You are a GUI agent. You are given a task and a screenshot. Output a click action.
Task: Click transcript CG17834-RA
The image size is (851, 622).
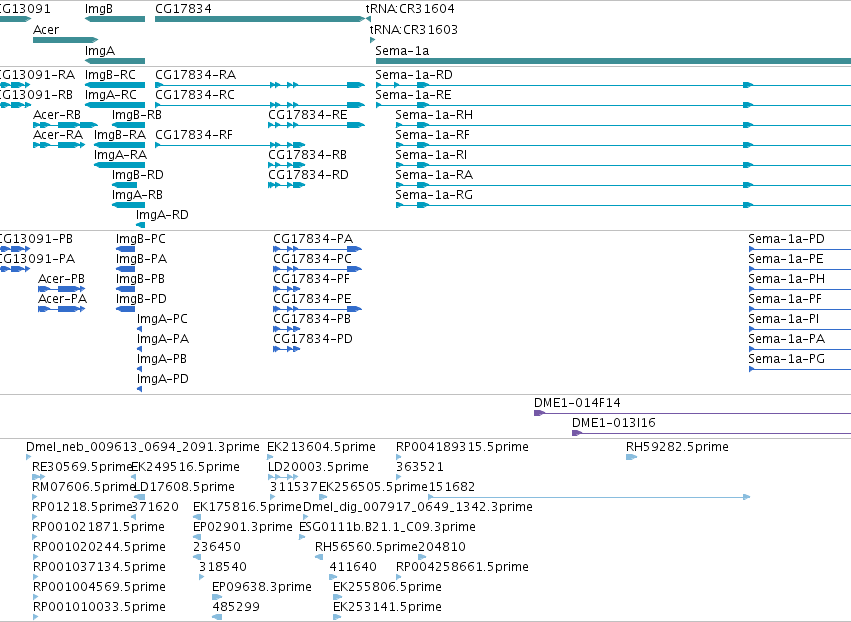coord(260,85)
